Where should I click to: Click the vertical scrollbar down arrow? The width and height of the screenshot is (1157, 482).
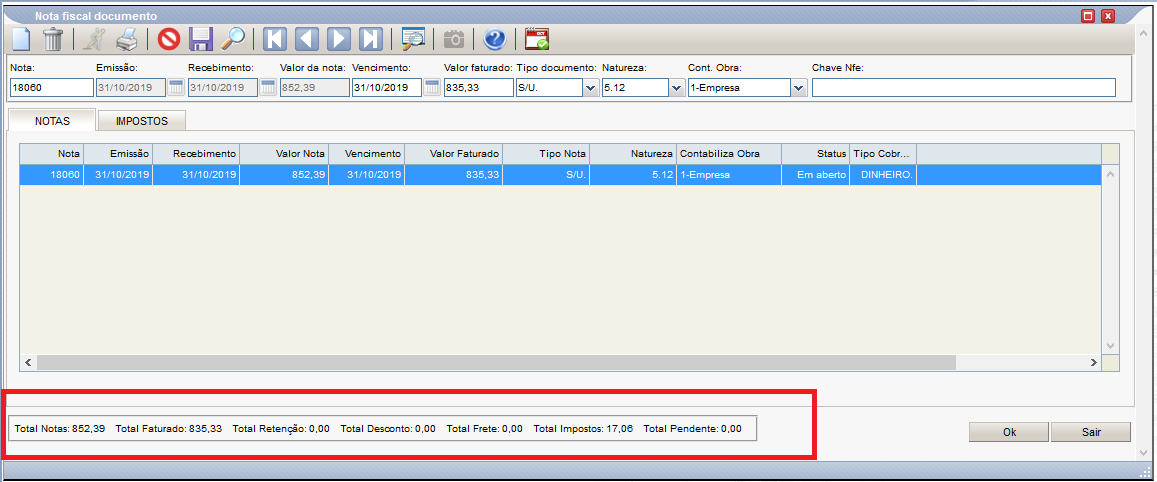coord(1111,345)
